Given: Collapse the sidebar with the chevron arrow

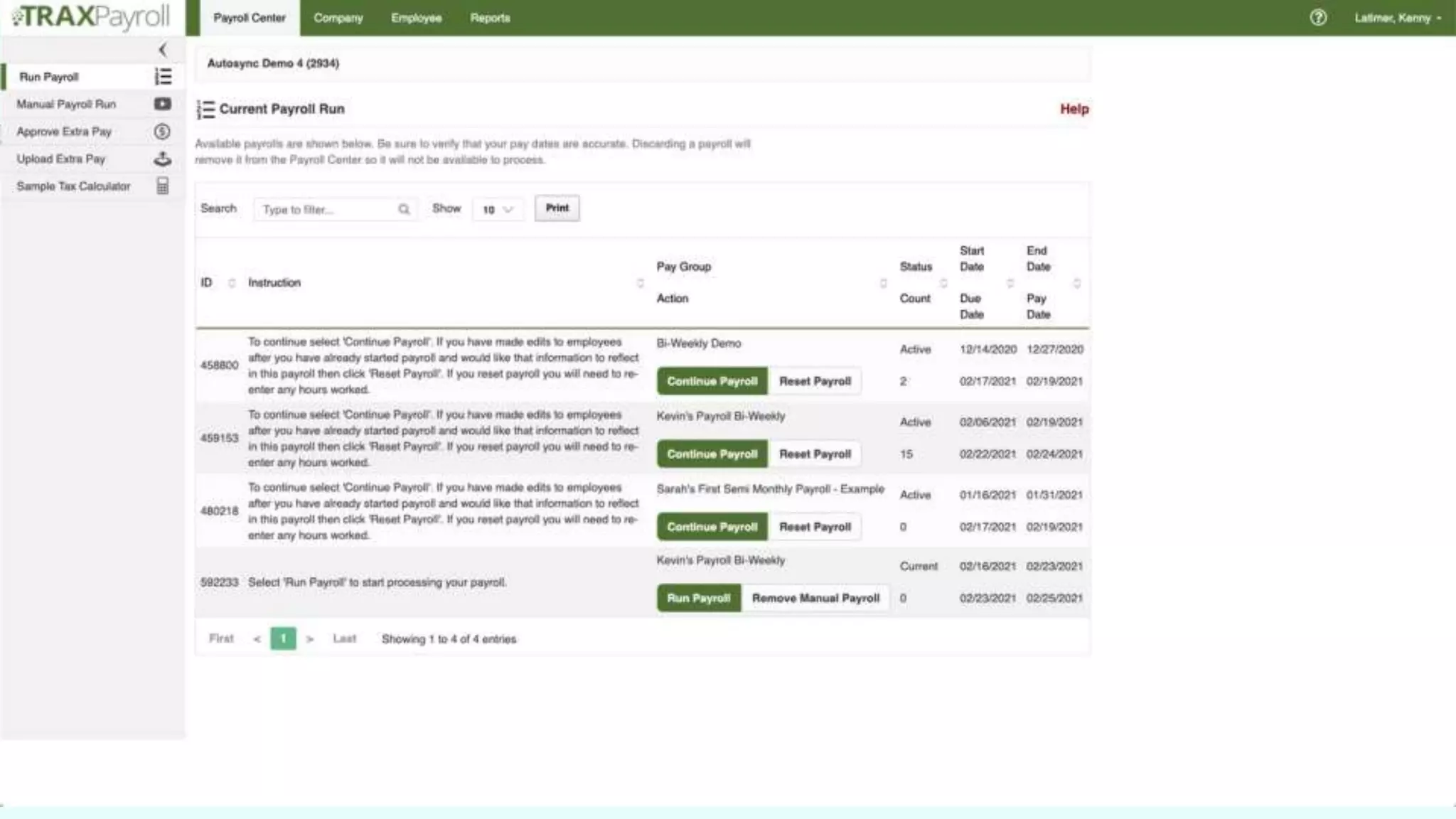Looking at the screenshot, I should tap(163, 50).
